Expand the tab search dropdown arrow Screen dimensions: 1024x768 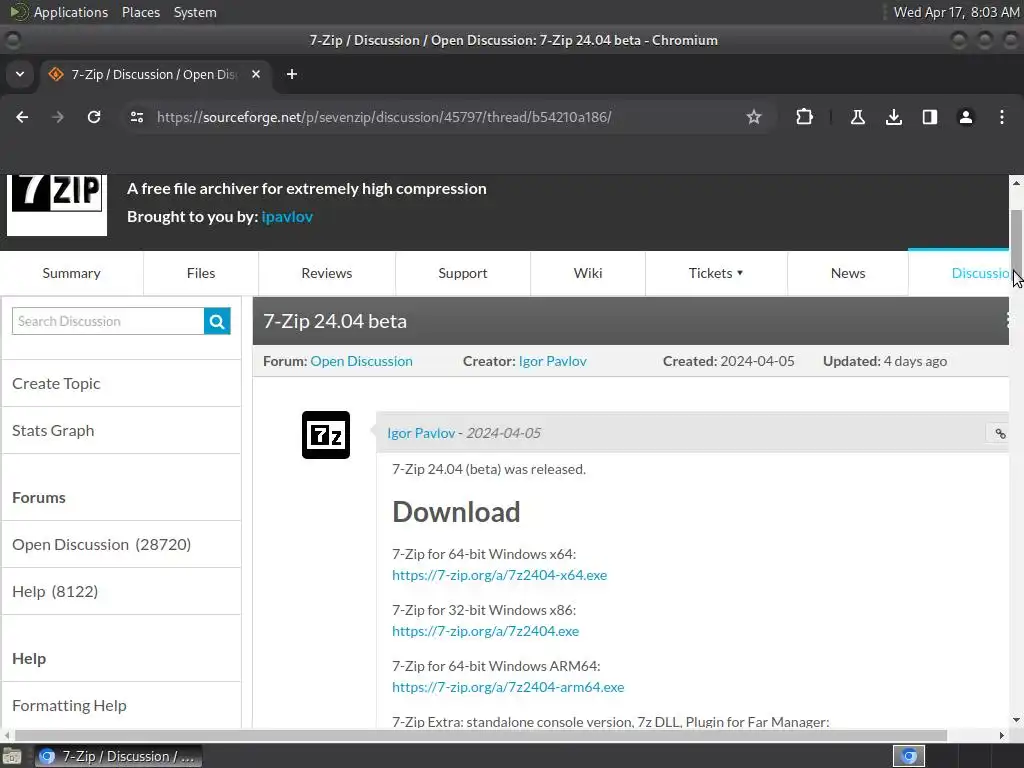tap(20, 74)
